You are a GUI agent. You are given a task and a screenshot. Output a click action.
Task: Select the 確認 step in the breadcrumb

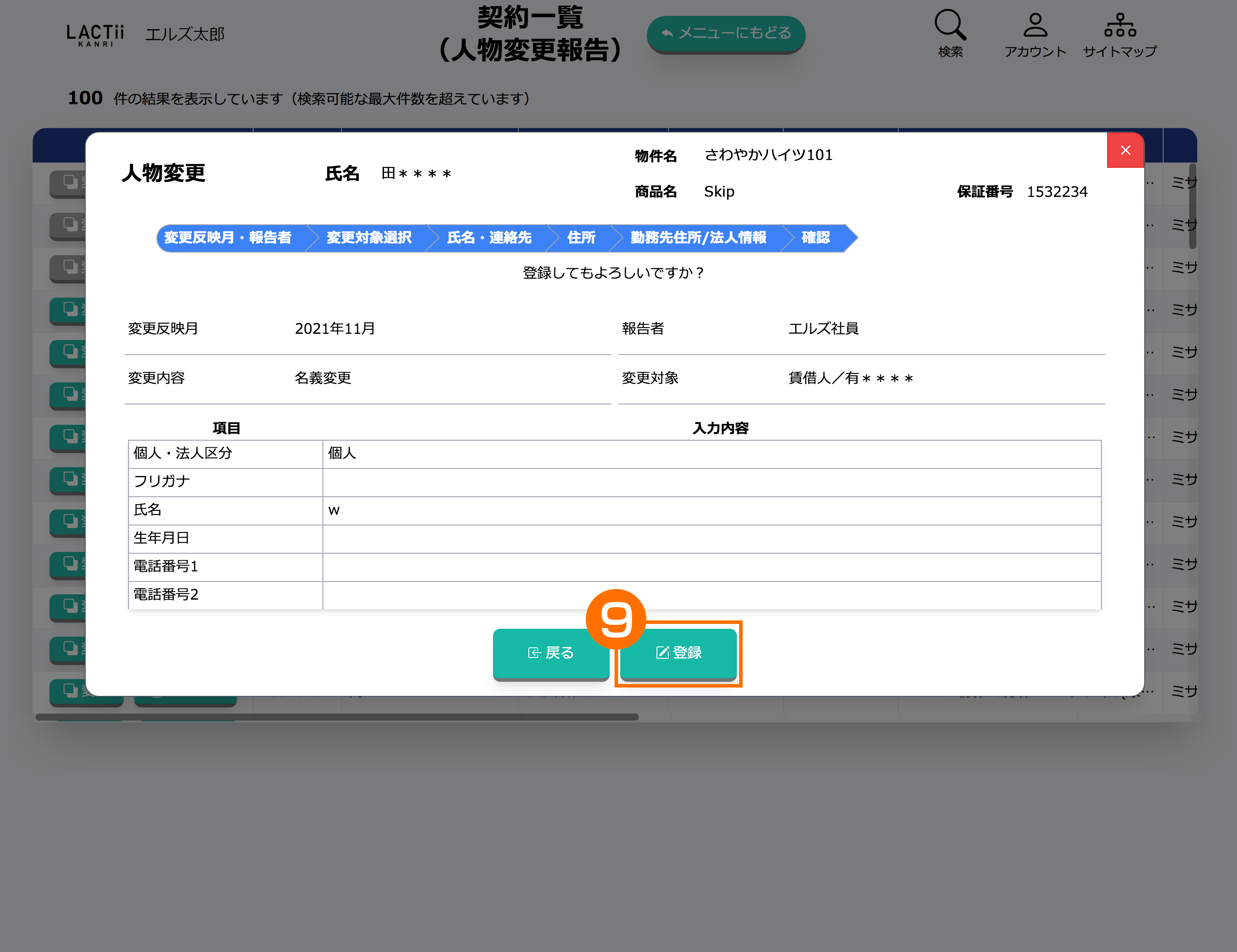tap(816, 238)
